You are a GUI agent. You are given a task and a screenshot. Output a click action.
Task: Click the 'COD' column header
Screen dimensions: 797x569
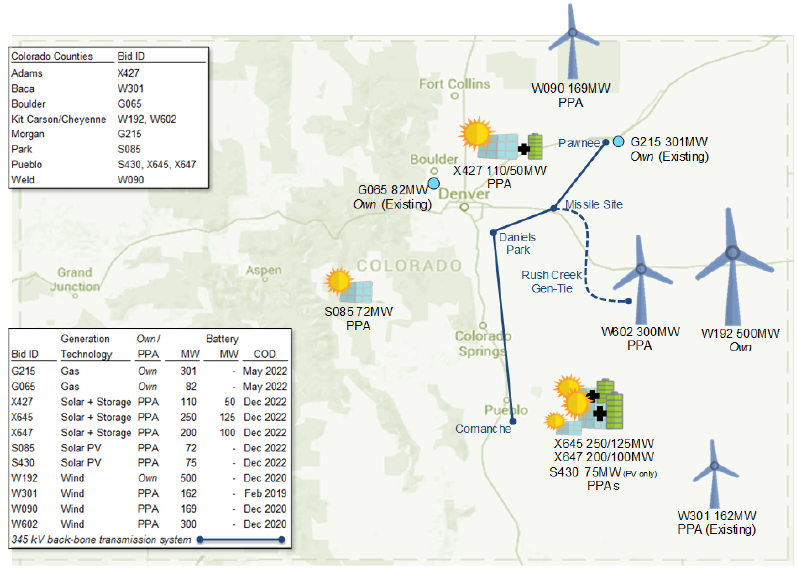click(264, 354)
